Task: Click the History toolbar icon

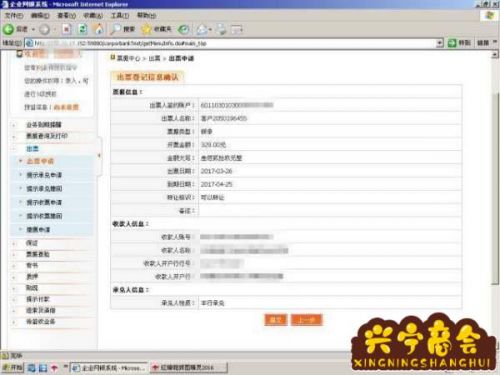Action: point(183,30)
